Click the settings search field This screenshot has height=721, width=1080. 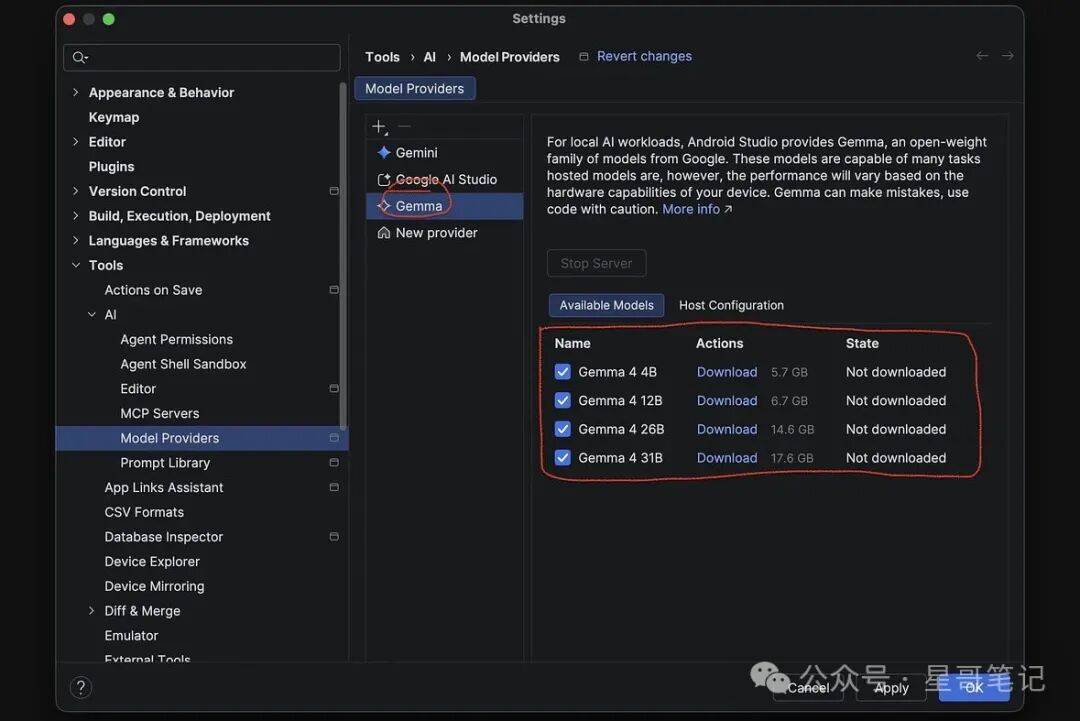tap(202, 57)
